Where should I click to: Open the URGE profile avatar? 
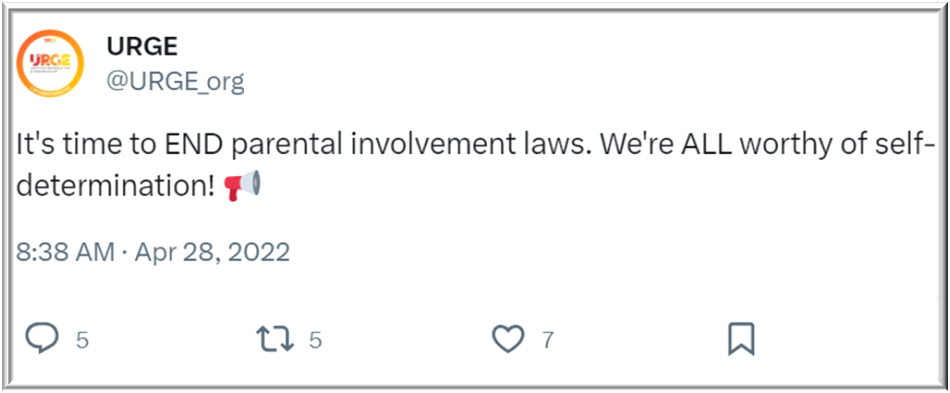[50, 64]
